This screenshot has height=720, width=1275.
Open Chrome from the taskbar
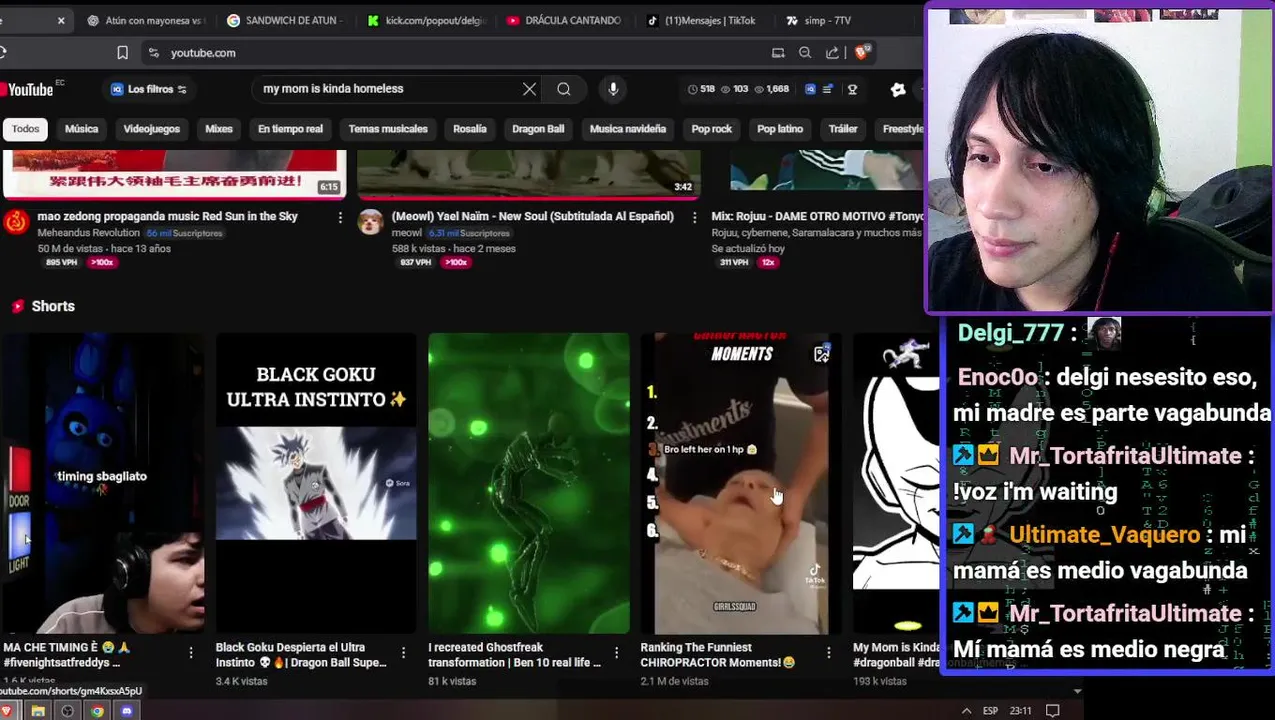(x=97, y=711)
